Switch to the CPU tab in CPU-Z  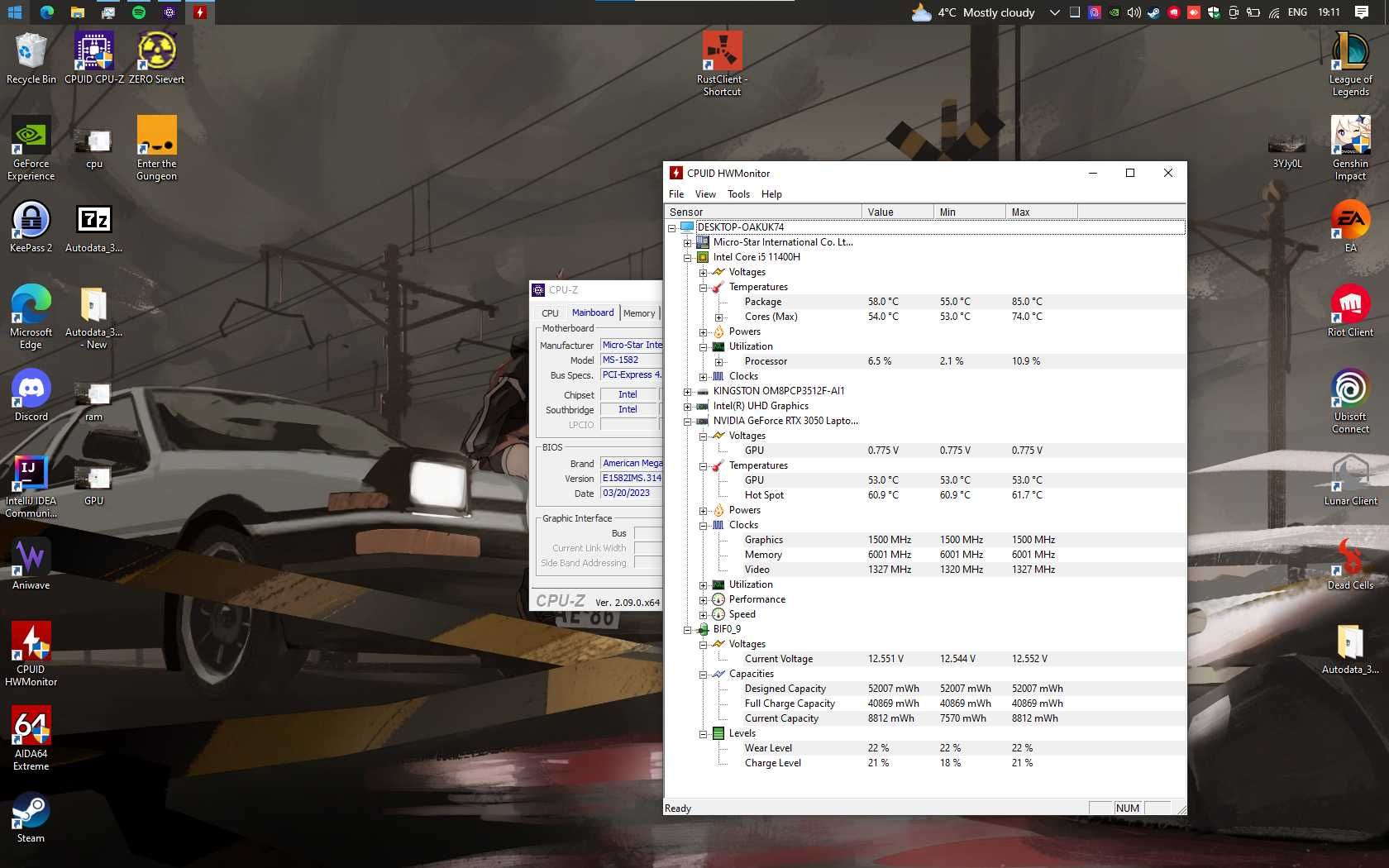tap(550, 313)
